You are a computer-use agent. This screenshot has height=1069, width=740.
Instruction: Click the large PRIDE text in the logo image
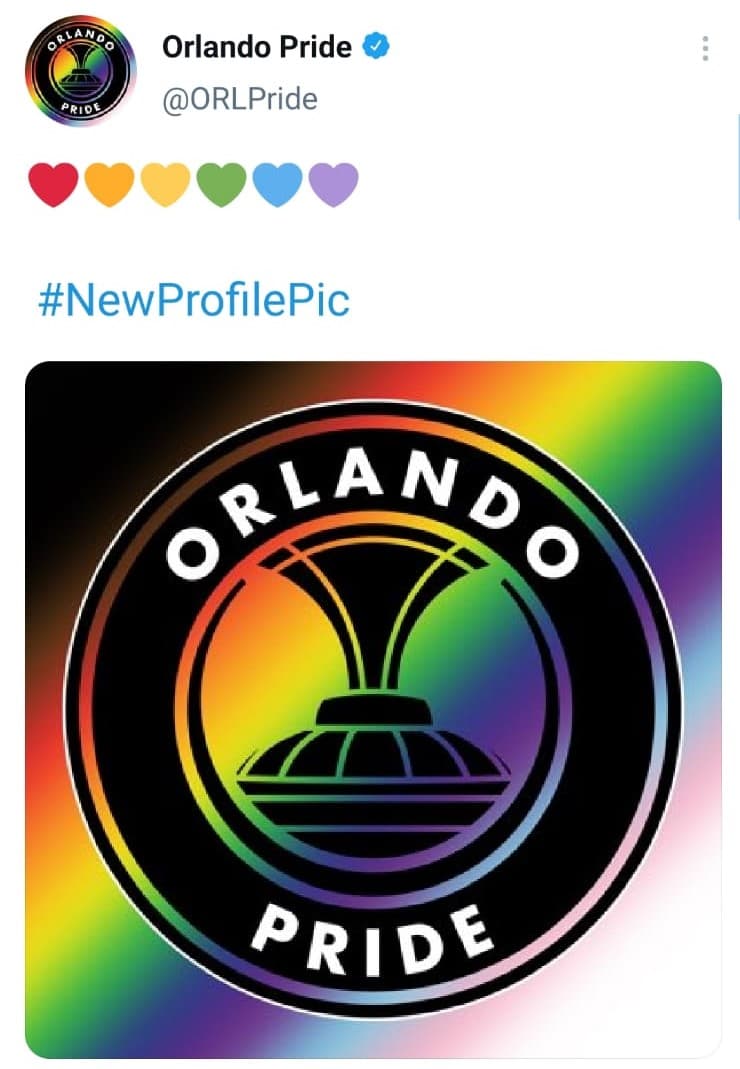[372, 939]
